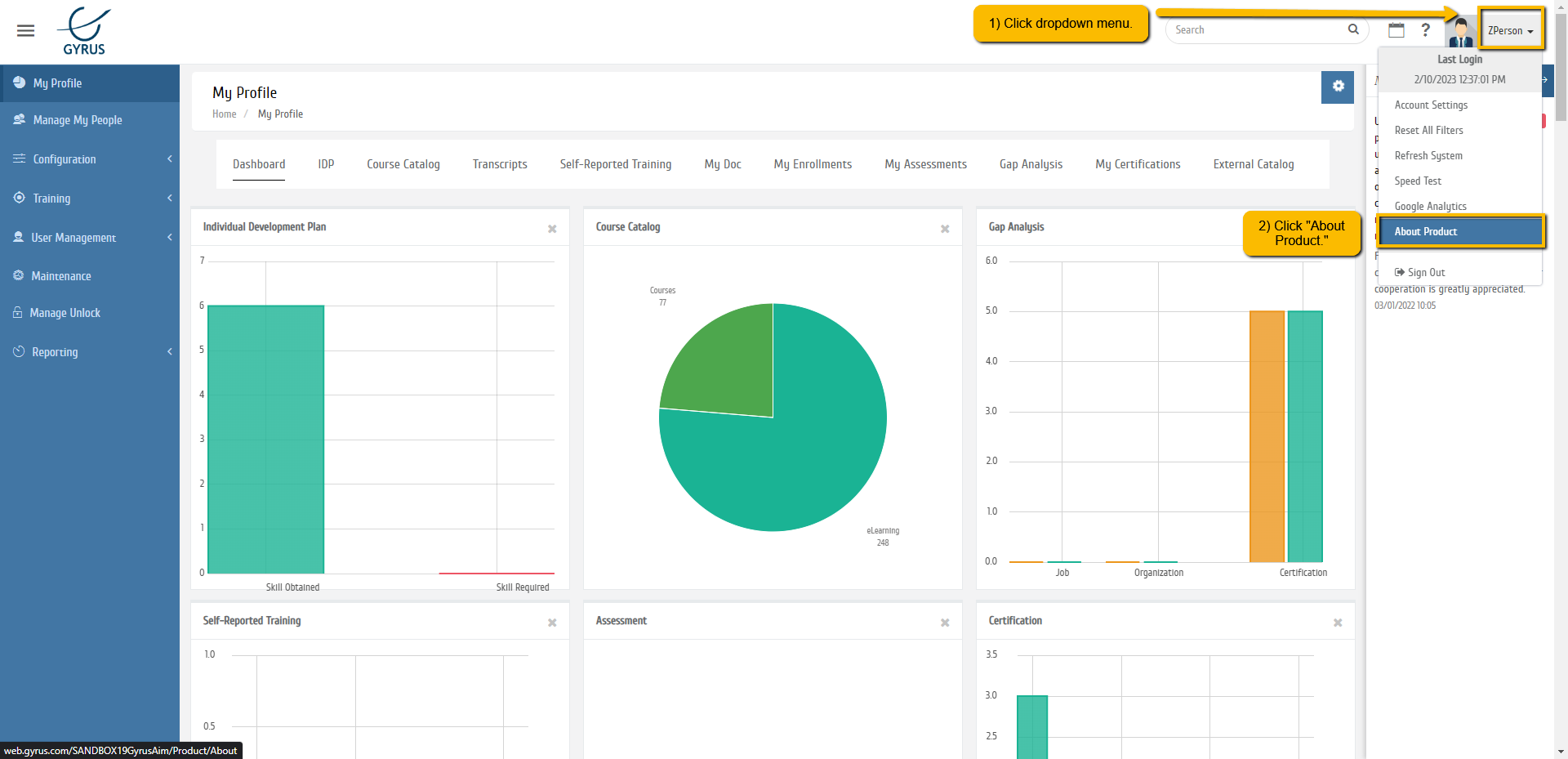Click the Gyrus logo
The height and width of the screenshot is (759, 1568).
click(x=84, y=31)
